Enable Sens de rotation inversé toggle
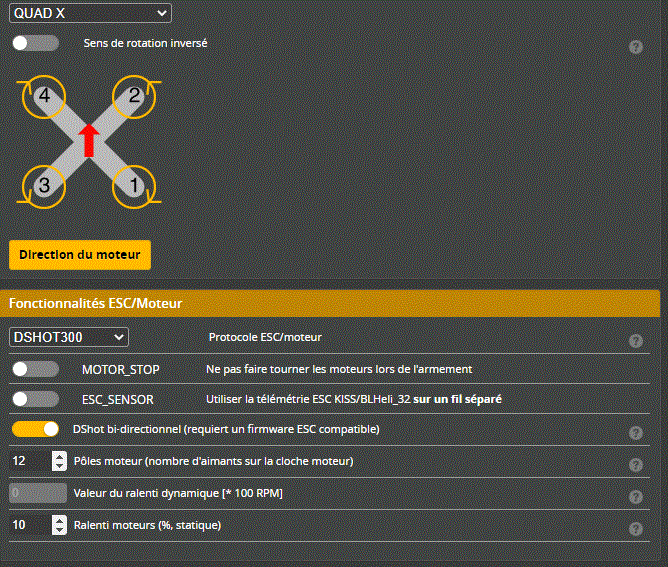Viewport: 668px width, 567px height. (35, 43)
